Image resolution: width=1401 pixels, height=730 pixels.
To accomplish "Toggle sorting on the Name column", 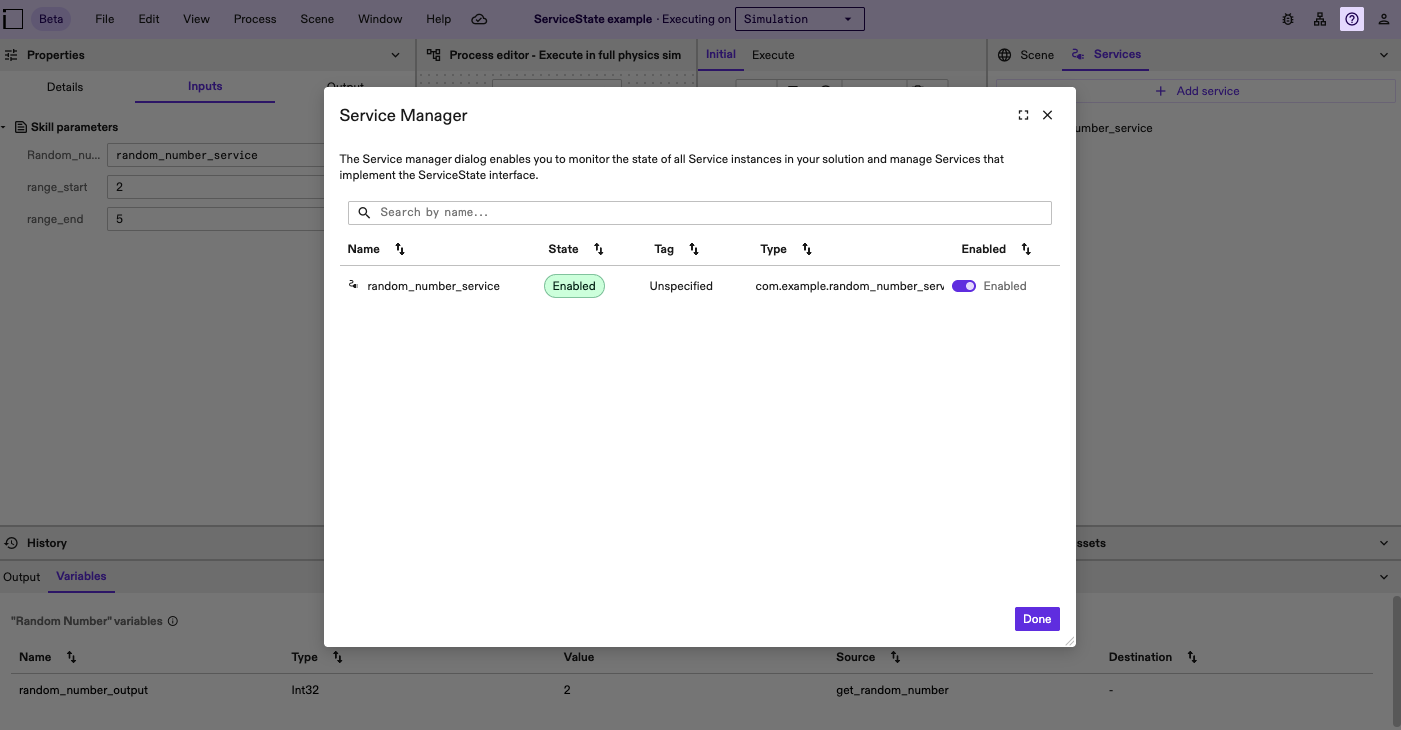I will pyautogui.click(x=399, y=249).
